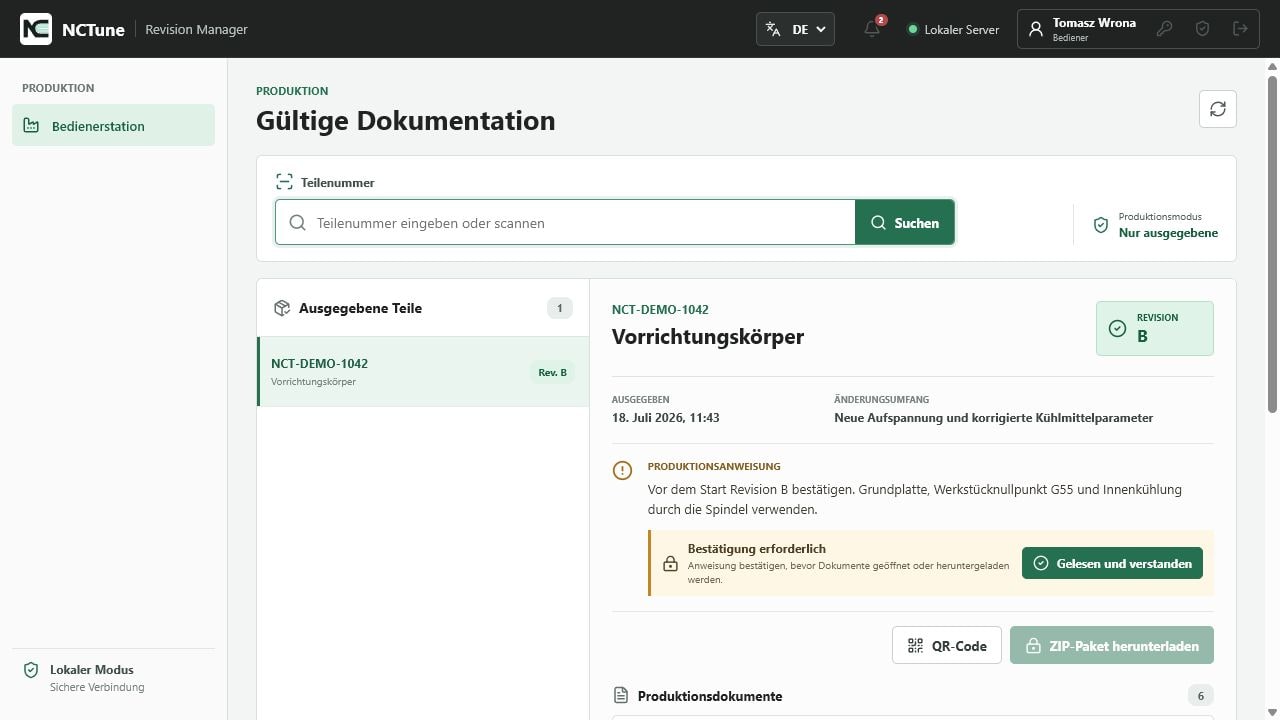Click the Revision Manager title text
The image size is (1280, 720).
[196, 29]
